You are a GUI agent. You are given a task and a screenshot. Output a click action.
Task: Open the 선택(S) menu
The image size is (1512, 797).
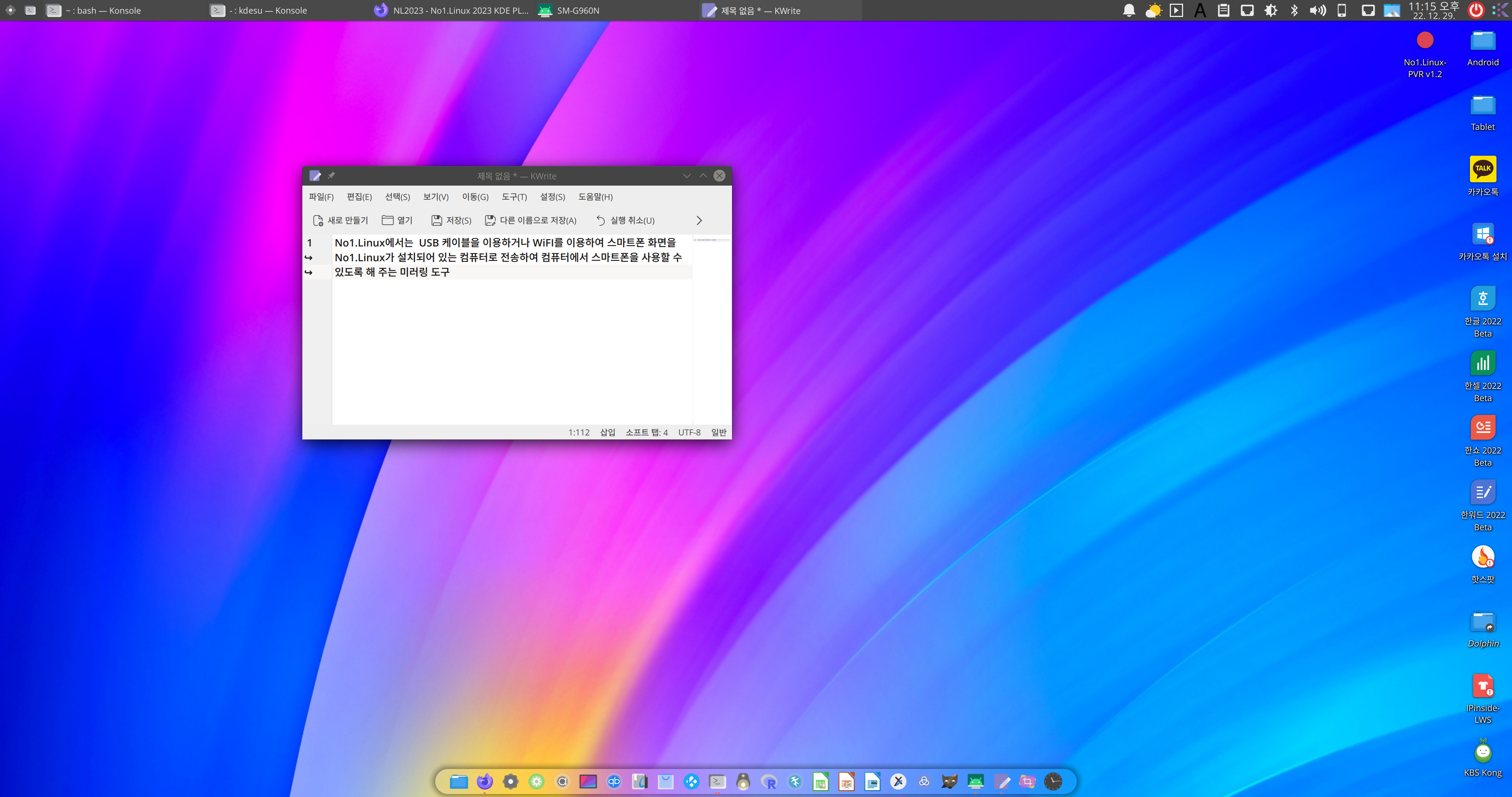point(397,197)
